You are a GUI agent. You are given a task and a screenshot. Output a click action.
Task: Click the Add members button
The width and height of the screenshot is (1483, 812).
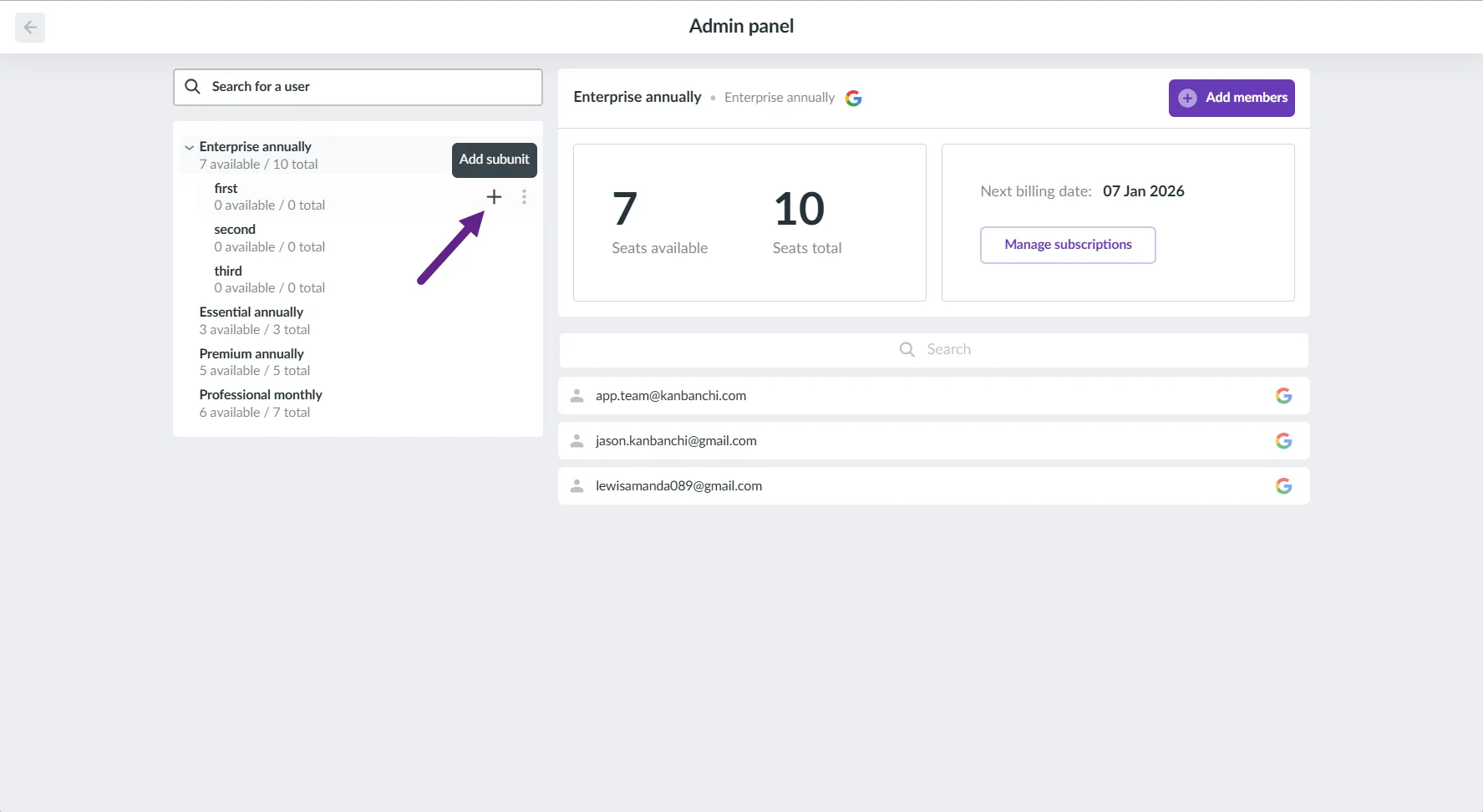1231,98
